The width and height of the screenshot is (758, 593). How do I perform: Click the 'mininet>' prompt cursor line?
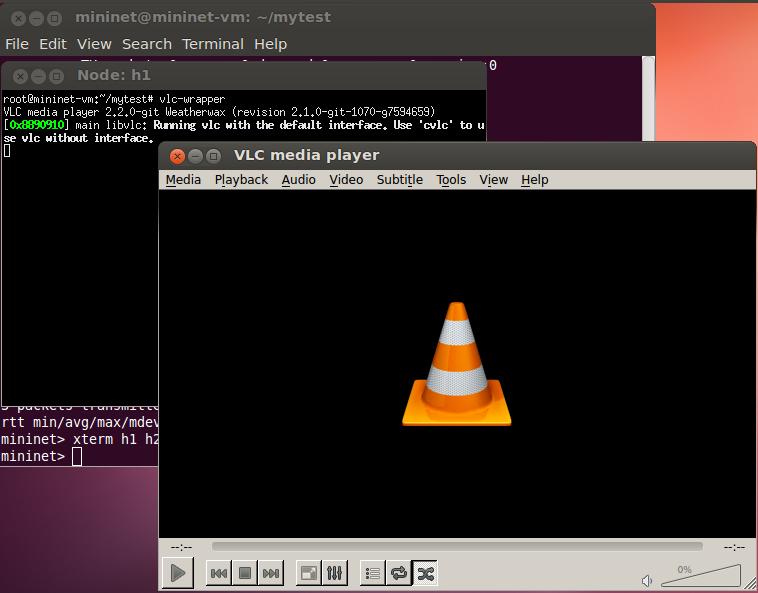(x=42, y=456)
